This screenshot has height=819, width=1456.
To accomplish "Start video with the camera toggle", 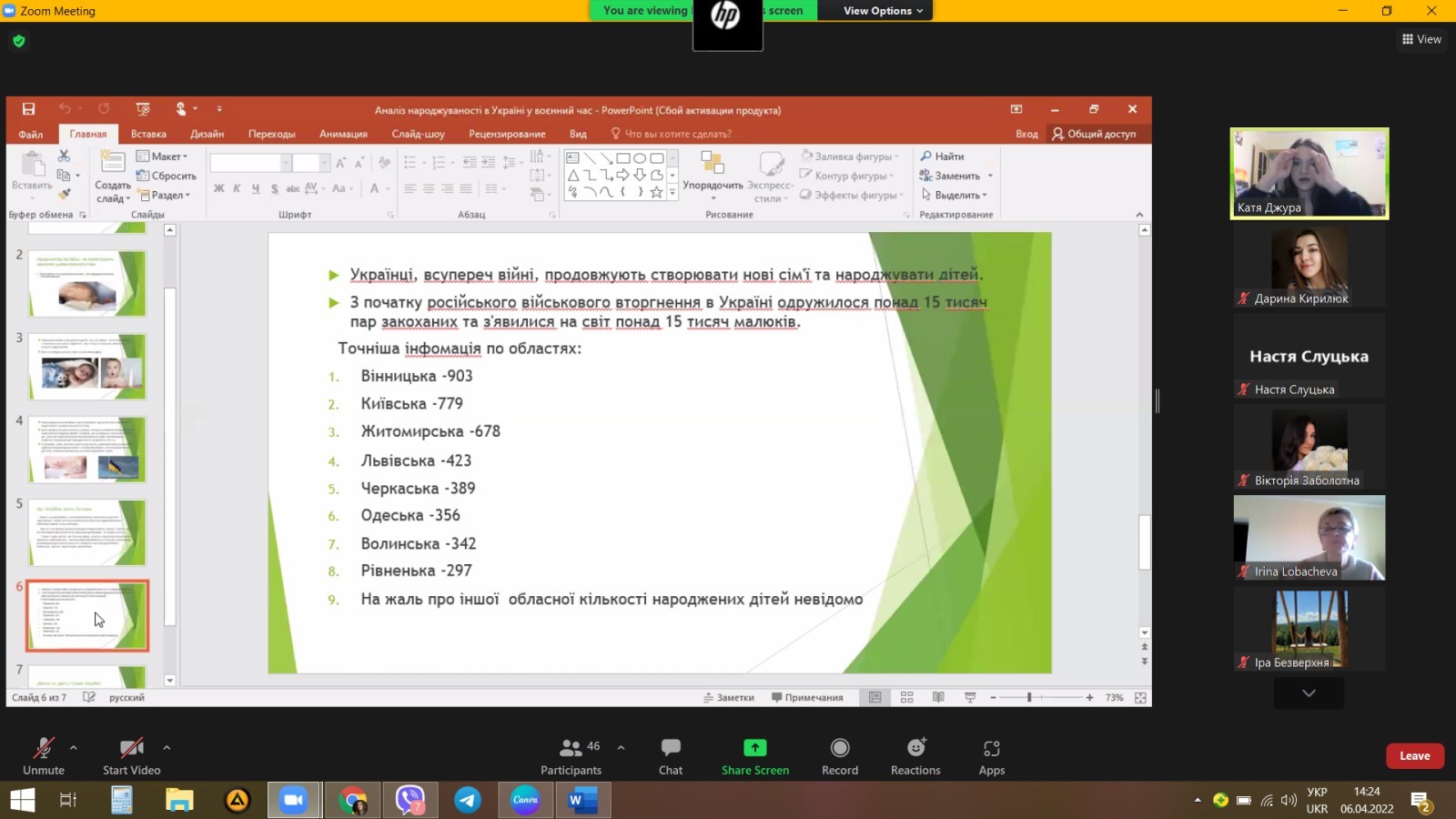I will tap(131, 755).
